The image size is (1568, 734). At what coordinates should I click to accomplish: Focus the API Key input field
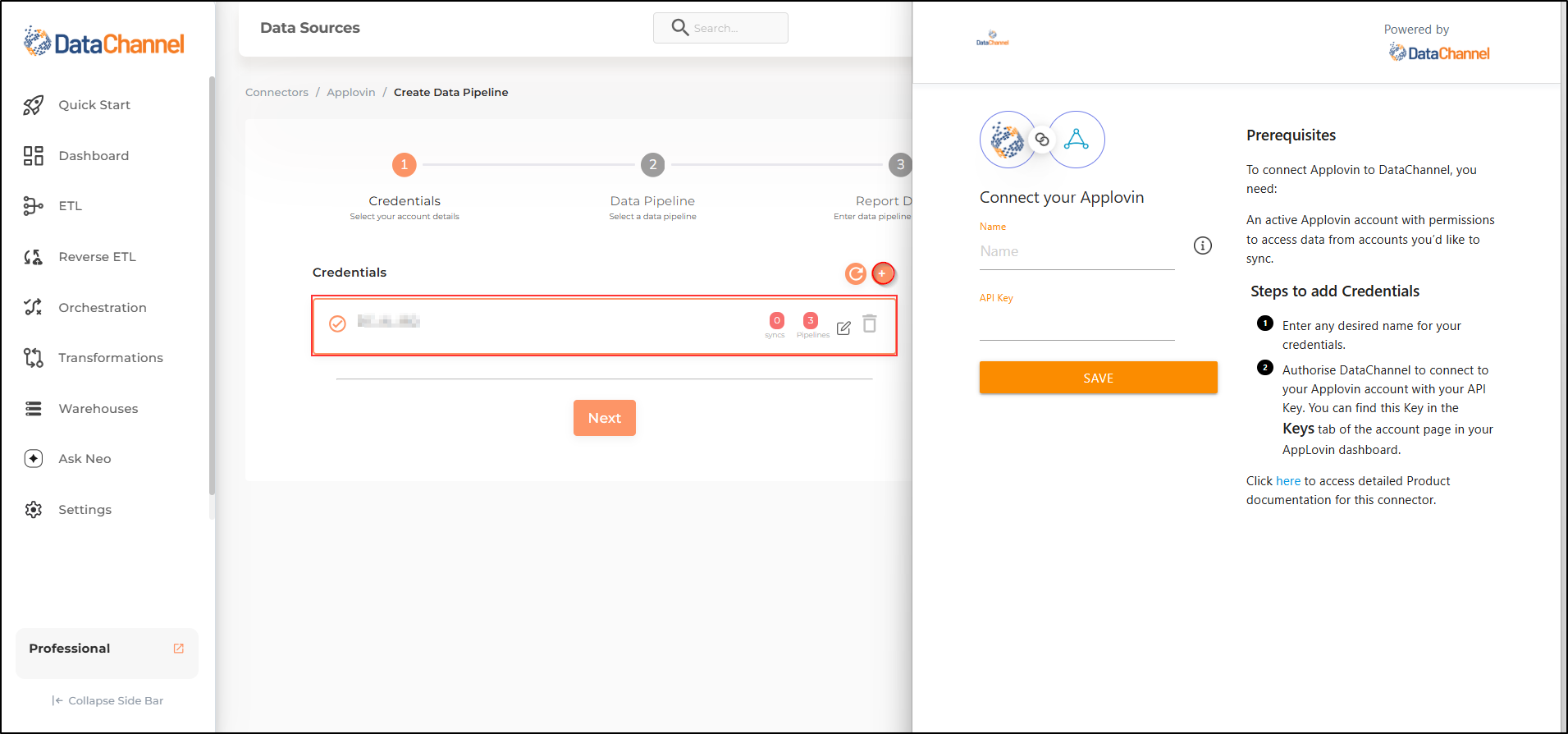click(x=1077, y=324)
